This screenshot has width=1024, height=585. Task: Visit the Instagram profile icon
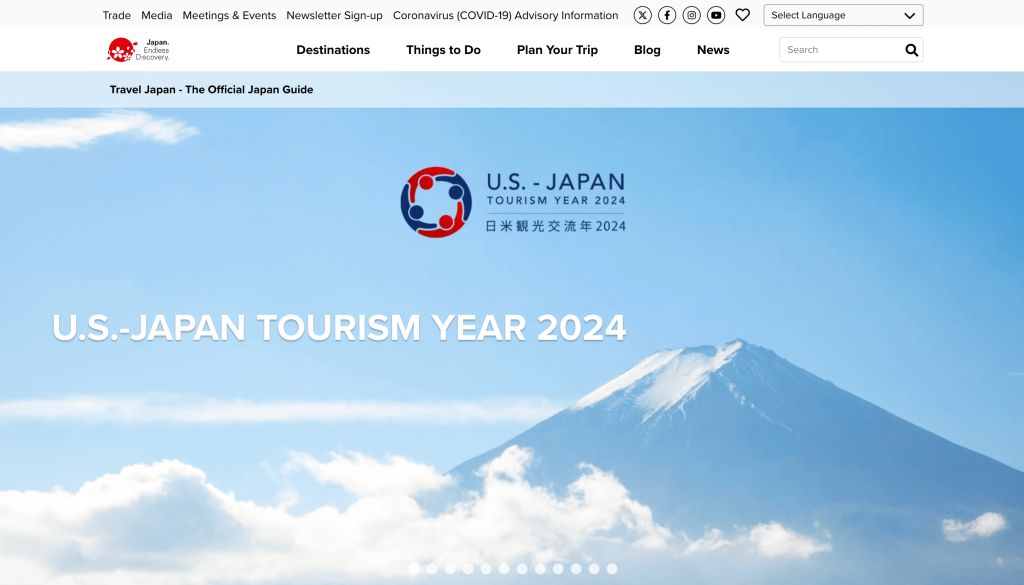click(691, 15)
